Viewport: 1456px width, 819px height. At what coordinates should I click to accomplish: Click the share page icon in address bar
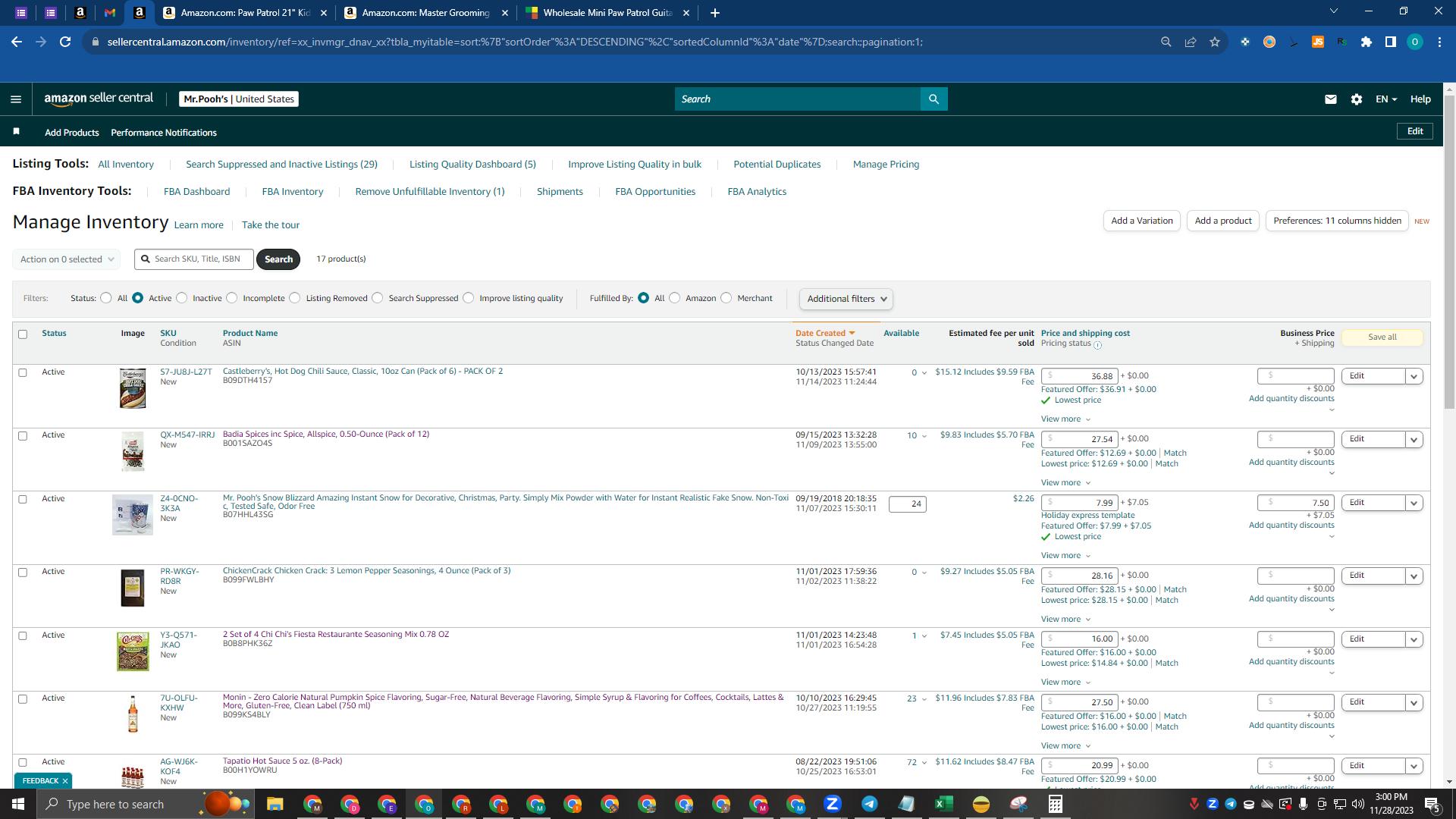point(1191,42)
